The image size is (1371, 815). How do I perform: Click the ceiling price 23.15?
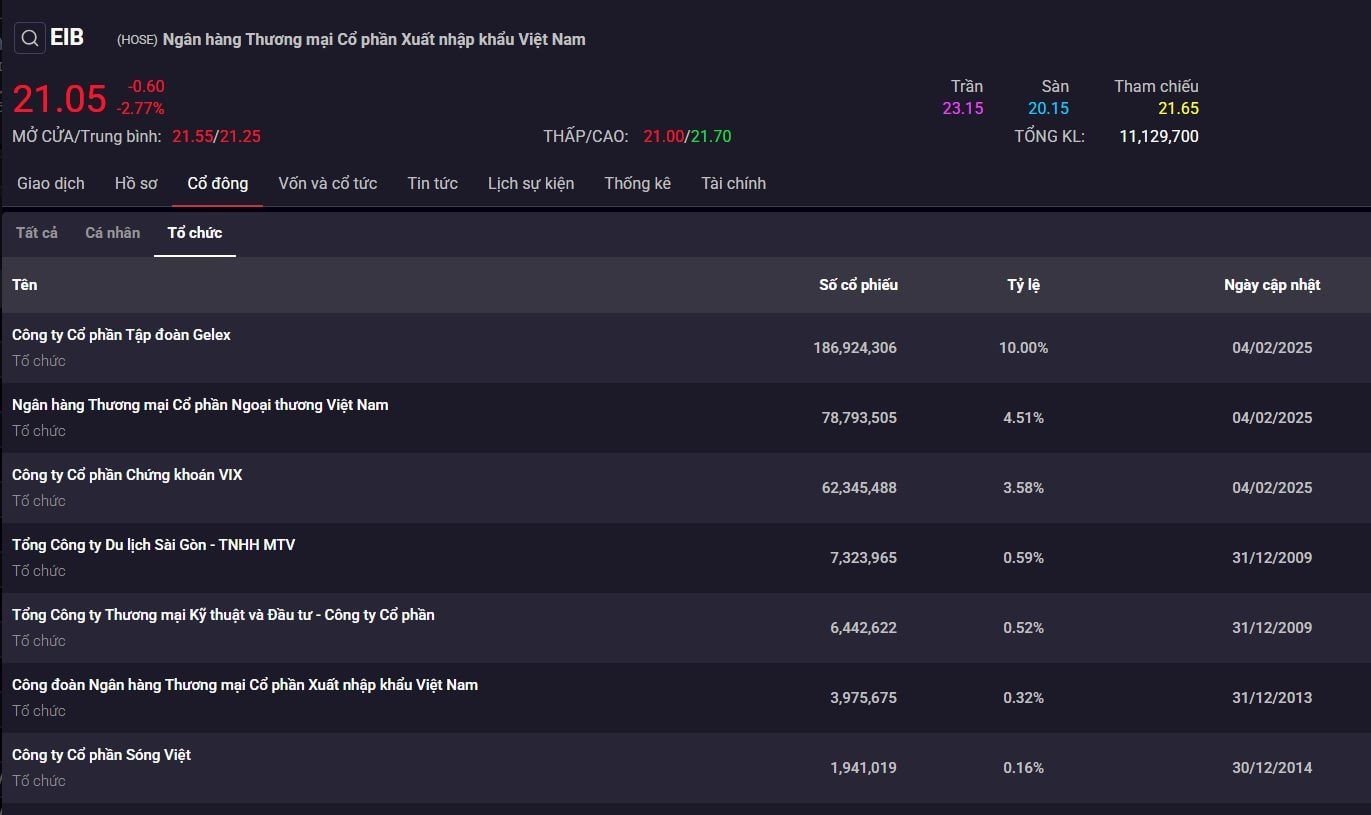pyautogui.click(x=963, y=109)
